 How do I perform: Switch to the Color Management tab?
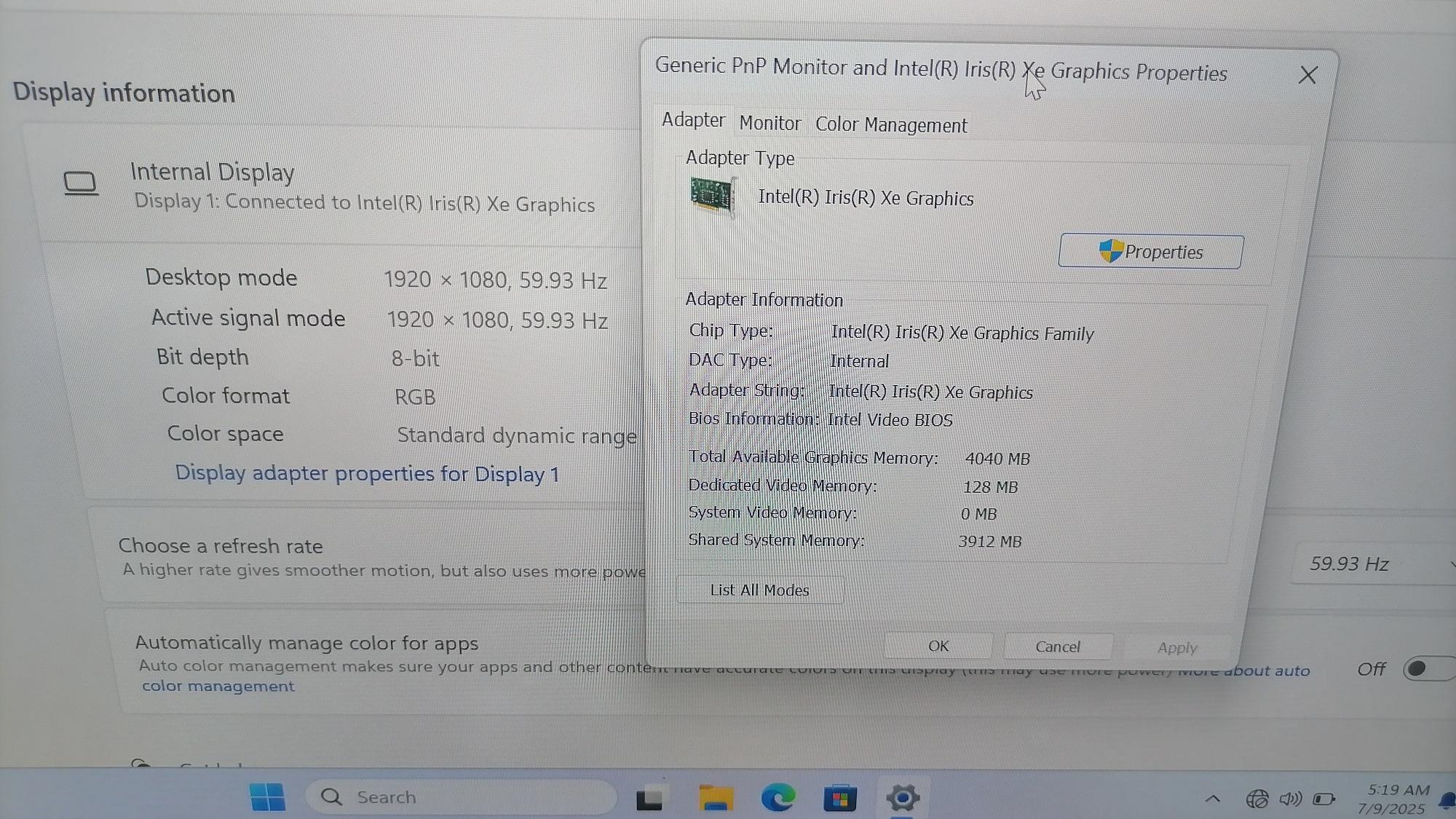(890, 124)
